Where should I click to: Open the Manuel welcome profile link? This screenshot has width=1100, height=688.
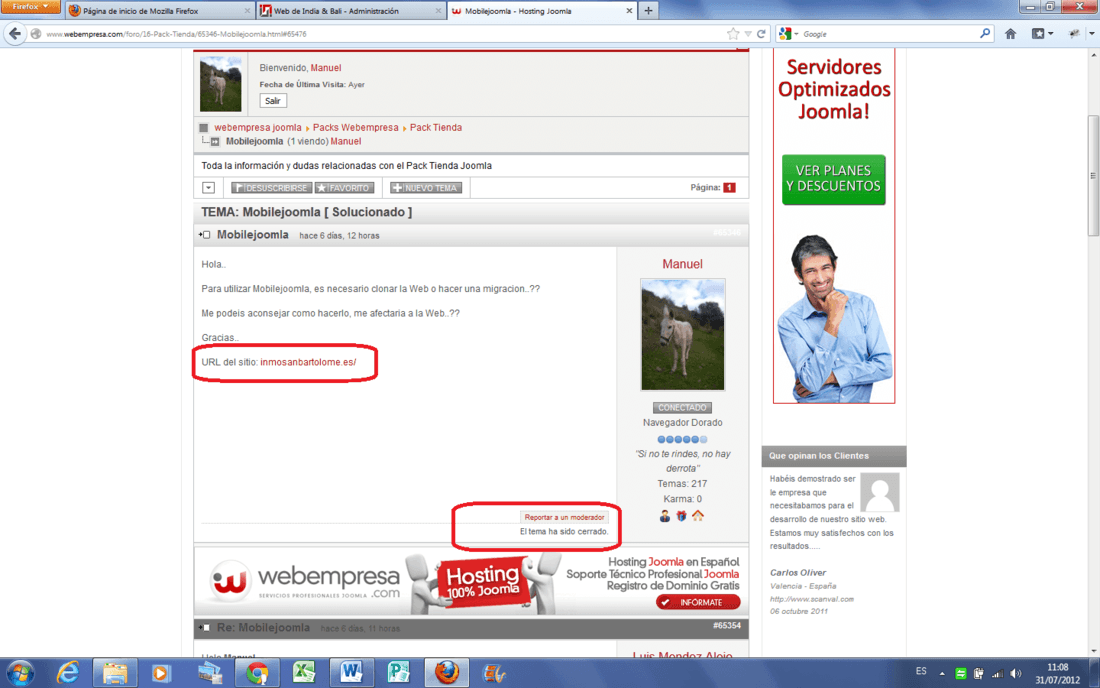click(x=326, y=68)
